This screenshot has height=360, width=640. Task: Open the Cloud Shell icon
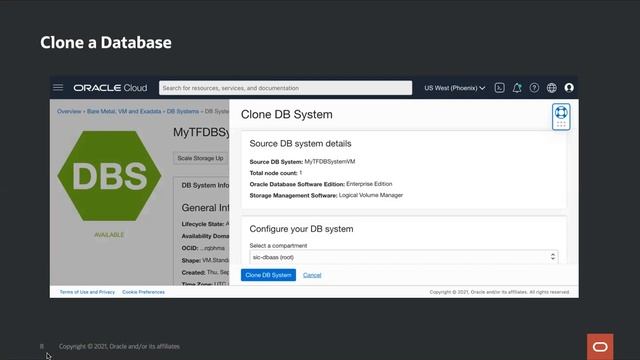coord(499,88)
